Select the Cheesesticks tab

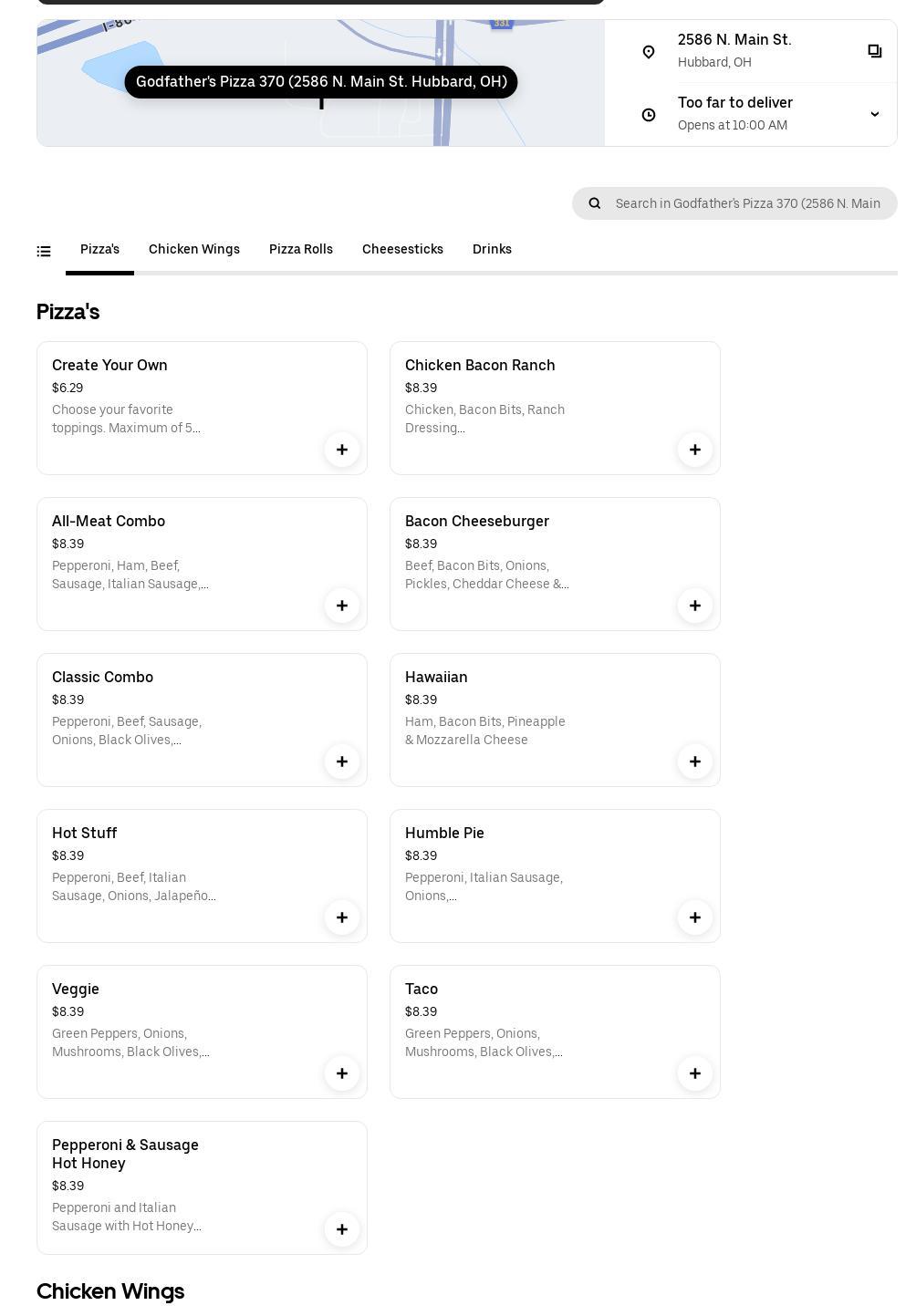point(402,249)
